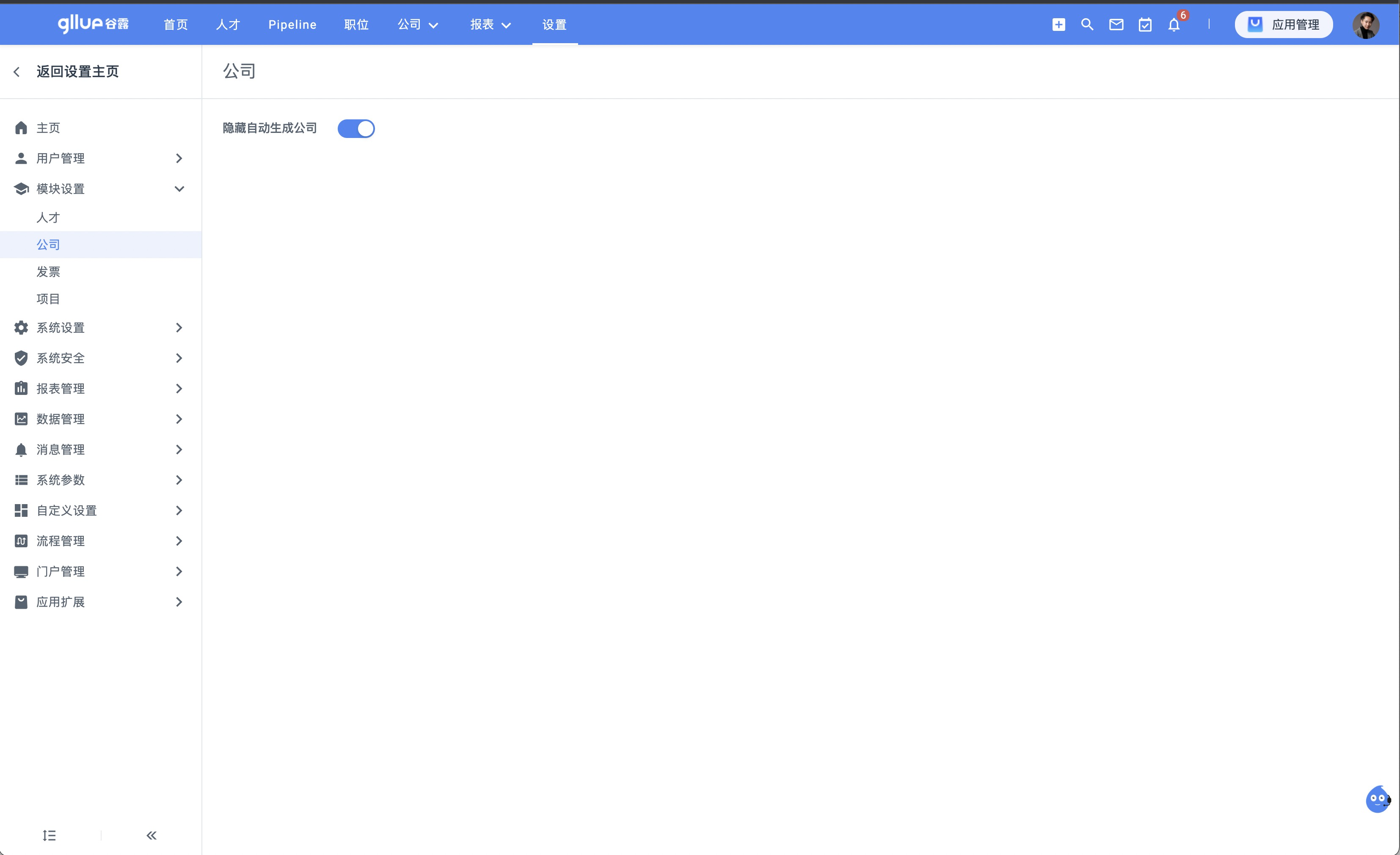Collapse sidebar with double-chevron icon

click(151, 835)
